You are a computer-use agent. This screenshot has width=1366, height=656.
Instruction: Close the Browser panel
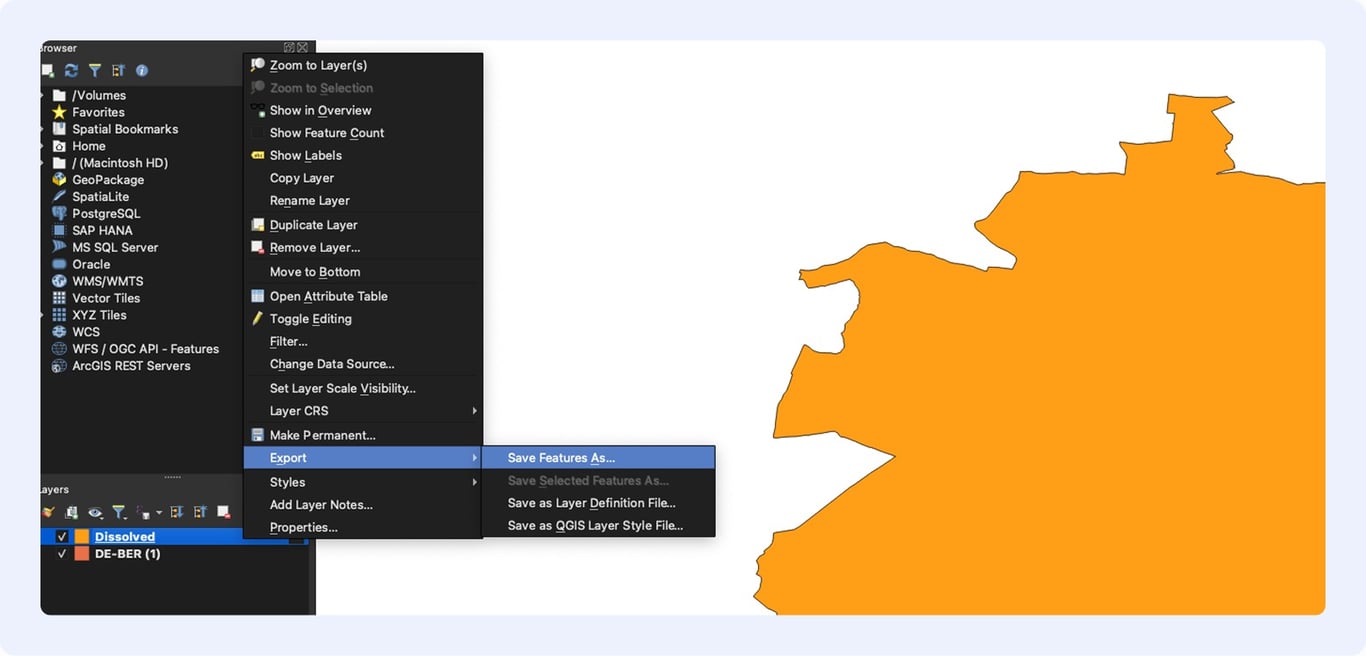pyautogui.click(x=302, y=47)
